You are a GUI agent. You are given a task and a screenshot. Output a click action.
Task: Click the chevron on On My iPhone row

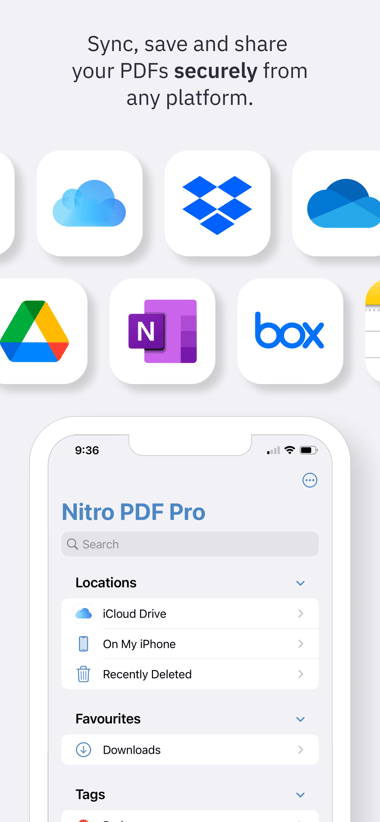pyautogui.click(x=300, y=644)
